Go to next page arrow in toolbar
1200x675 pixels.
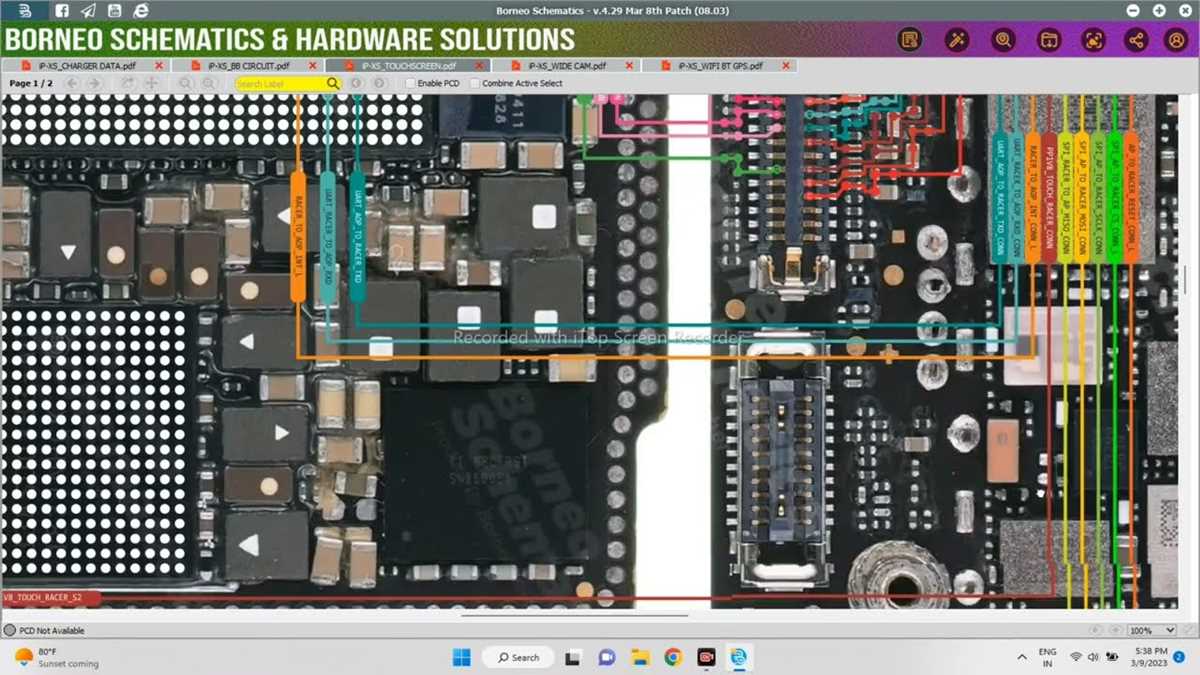pos(94,84)
